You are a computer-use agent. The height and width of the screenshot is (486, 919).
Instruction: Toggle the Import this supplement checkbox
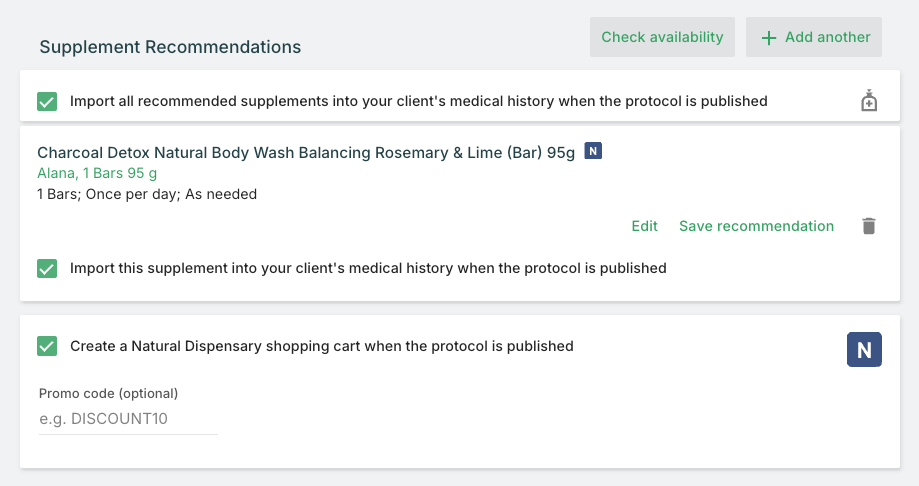point(47,268)
